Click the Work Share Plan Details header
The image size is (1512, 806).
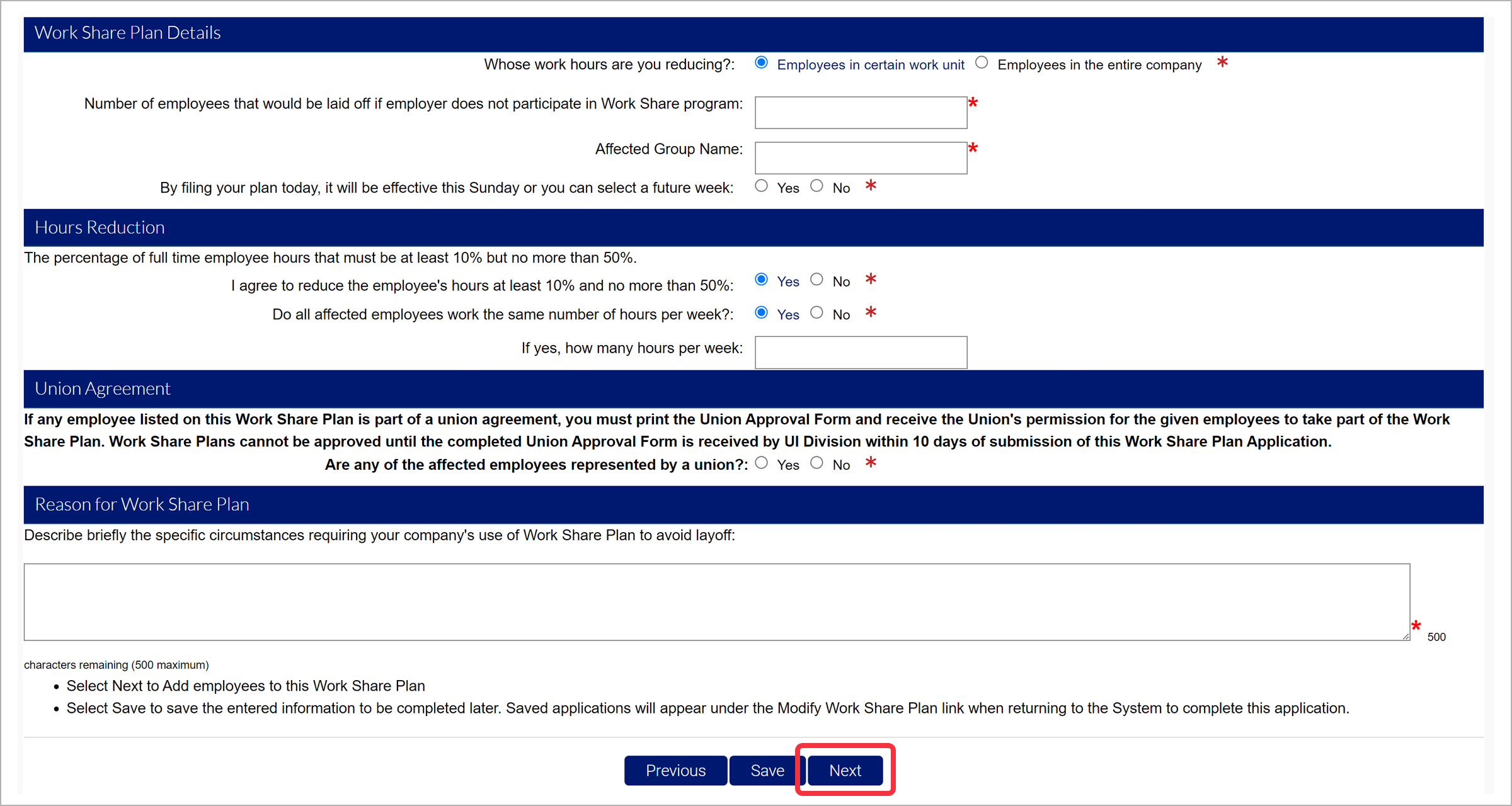(127, 33)
